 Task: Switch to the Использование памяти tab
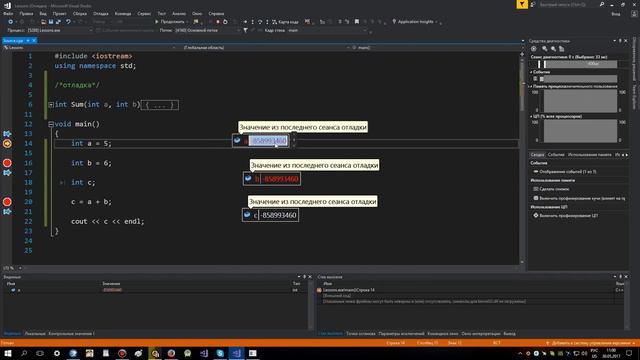590,155
